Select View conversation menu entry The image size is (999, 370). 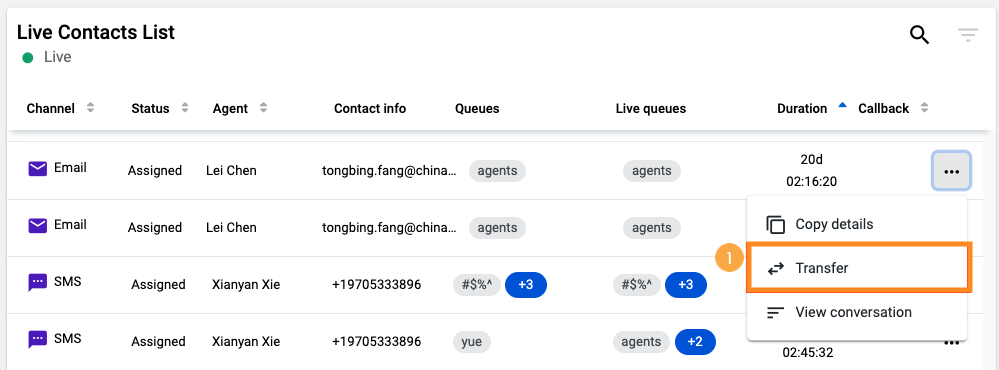tap(856, 313)
